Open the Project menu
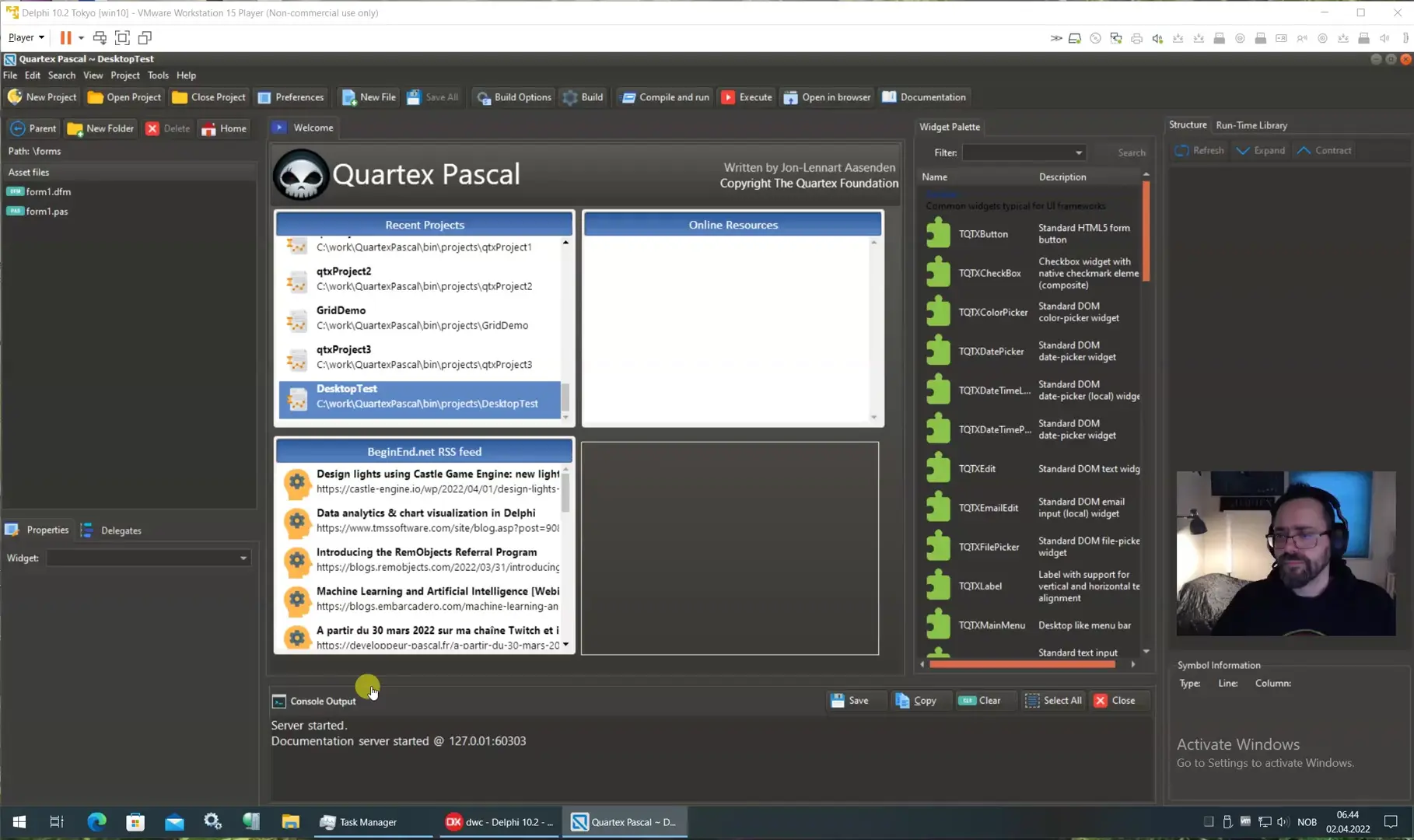Viewport: 1414px width, 840px height. (x=124, y=75)
